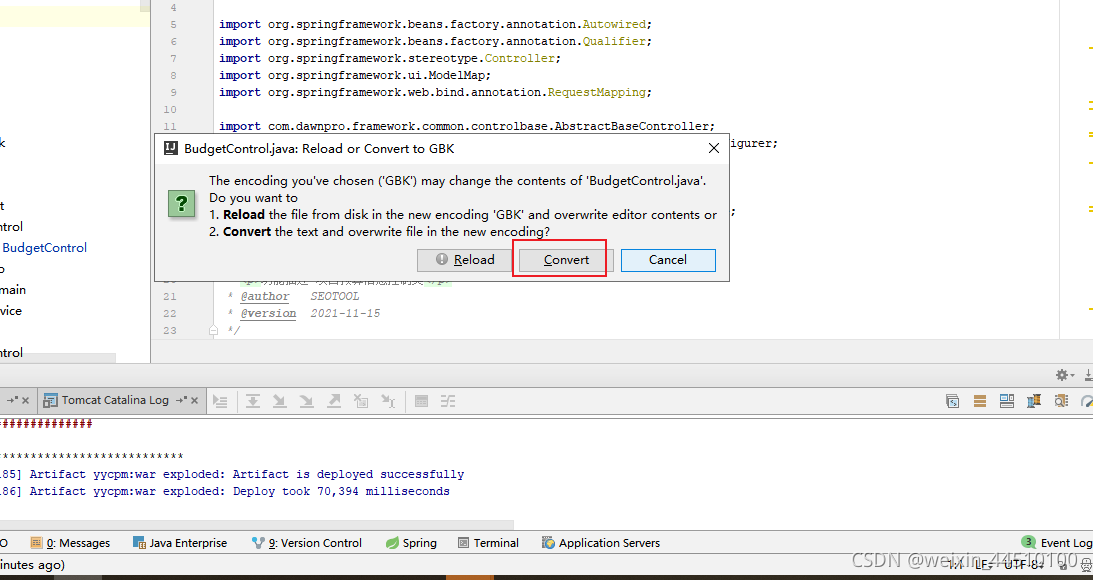Click the Spring panel icon in status bar
The width and height of the screenshot is (1093, 580).
(411, 542)
